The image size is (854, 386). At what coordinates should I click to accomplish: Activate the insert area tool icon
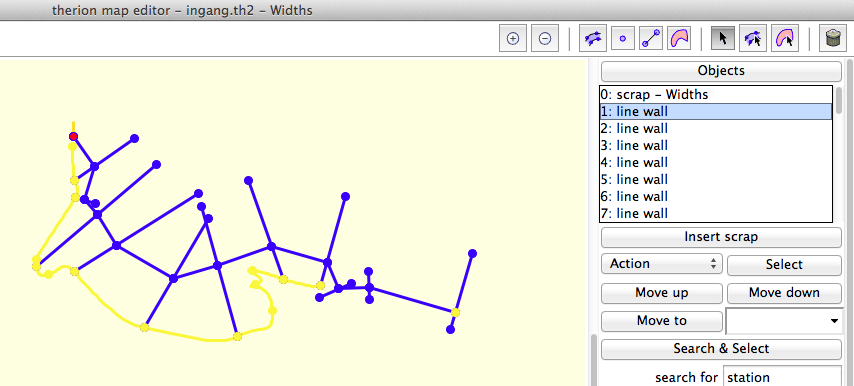(x=679, y=39)
